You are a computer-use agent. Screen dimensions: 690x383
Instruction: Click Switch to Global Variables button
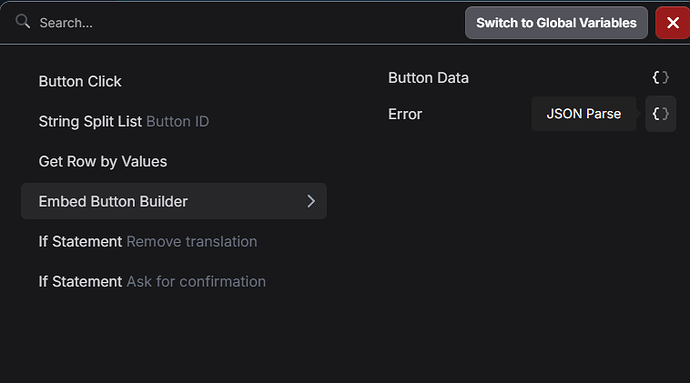click(x=556, y=23)
